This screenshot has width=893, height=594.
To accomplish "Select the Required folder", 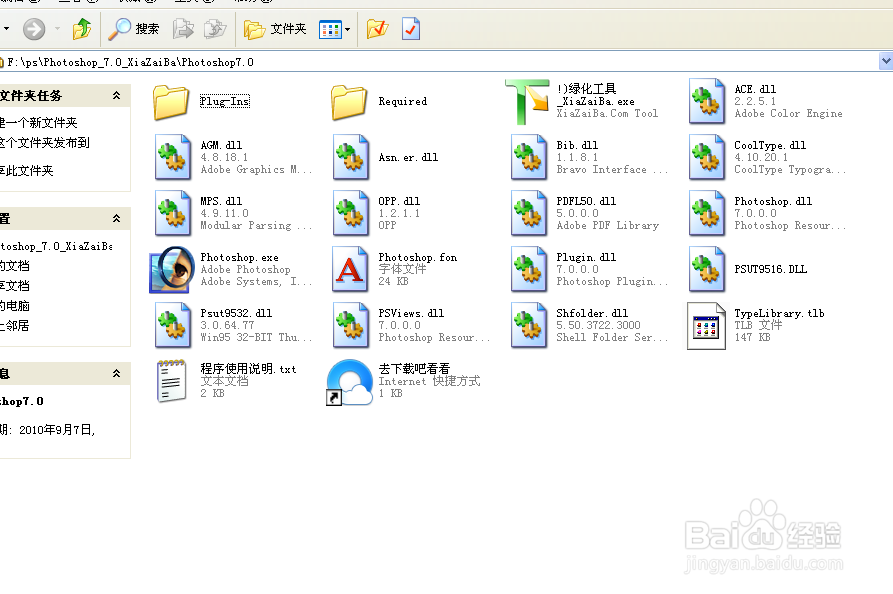I will point(349,103).
